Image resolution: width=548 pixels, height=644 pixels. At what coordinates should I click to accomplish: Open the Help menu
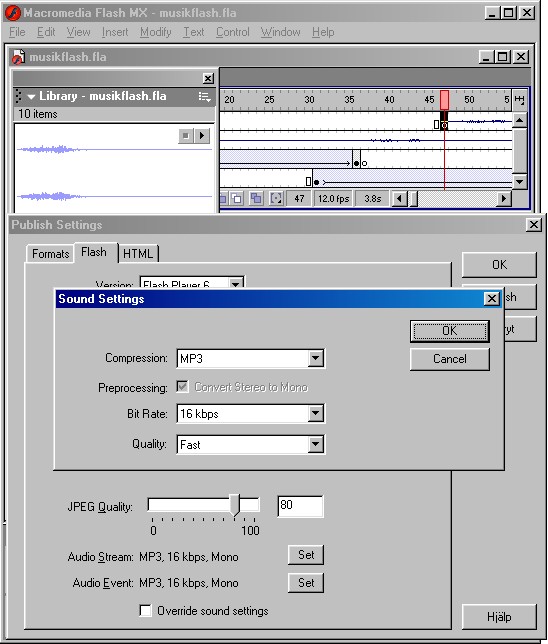click(x=323, y=32)
